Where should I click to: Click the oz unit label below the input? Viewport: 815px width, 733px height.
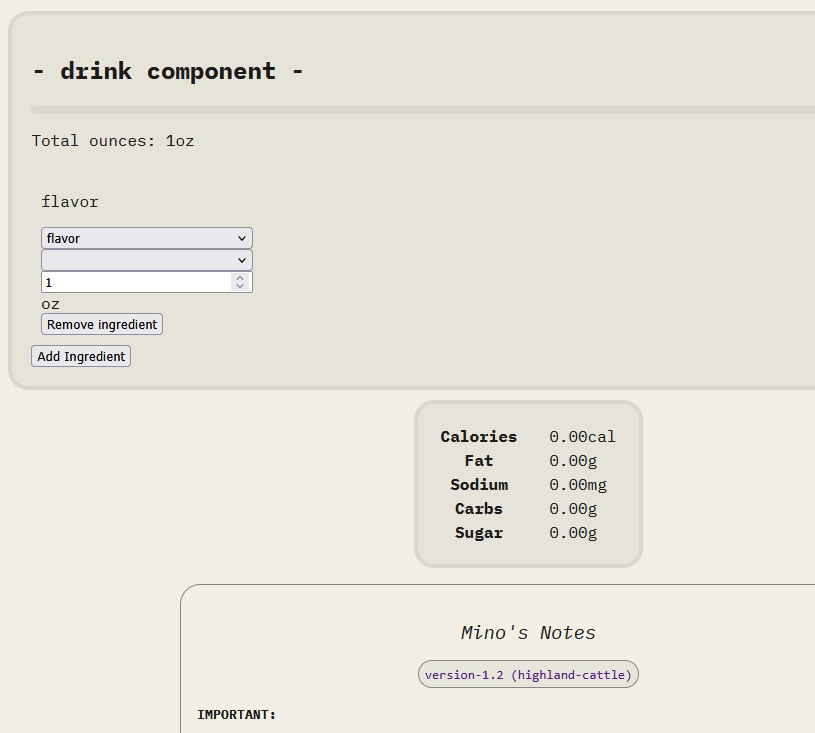click(x=50, y=304)
